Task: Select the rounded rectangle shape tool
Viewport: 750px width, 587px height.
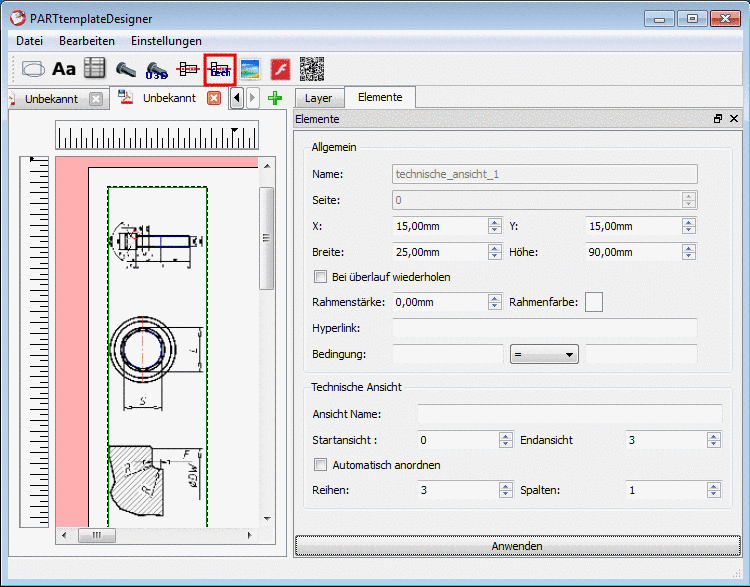Action: tap(33, 69)
